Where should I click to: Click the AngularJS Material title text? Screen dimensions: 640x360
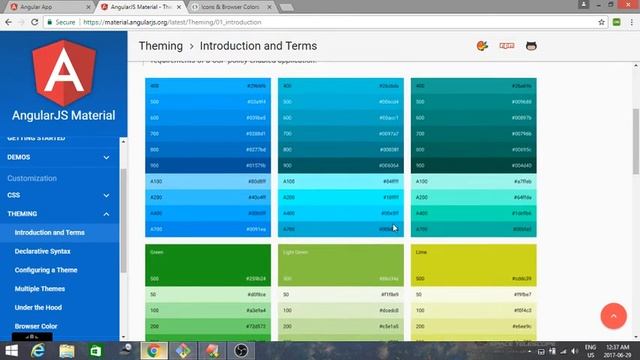64,116
